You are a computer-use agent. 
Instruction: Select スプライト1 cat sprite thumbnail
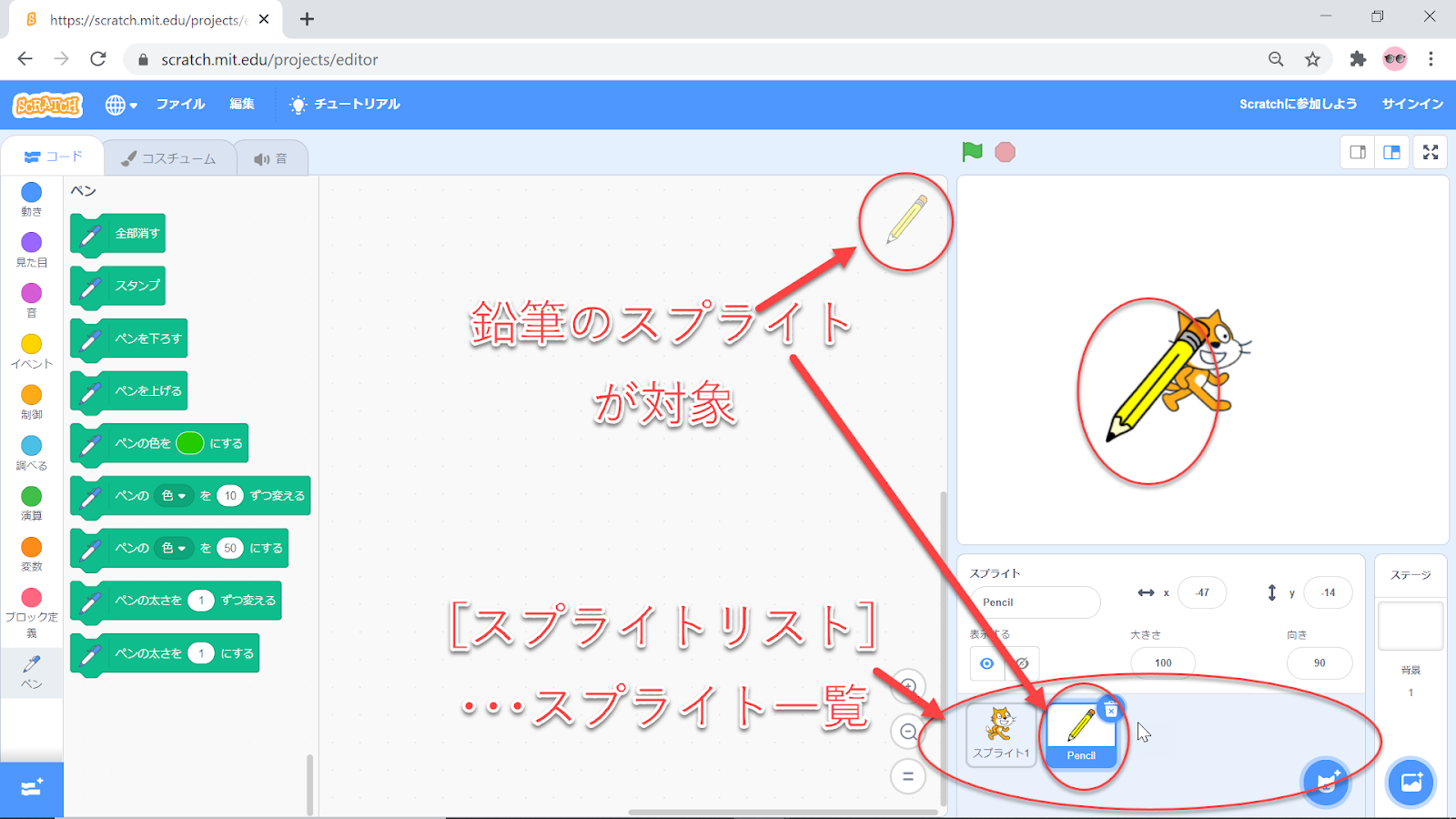click(x=1001, y=734)
